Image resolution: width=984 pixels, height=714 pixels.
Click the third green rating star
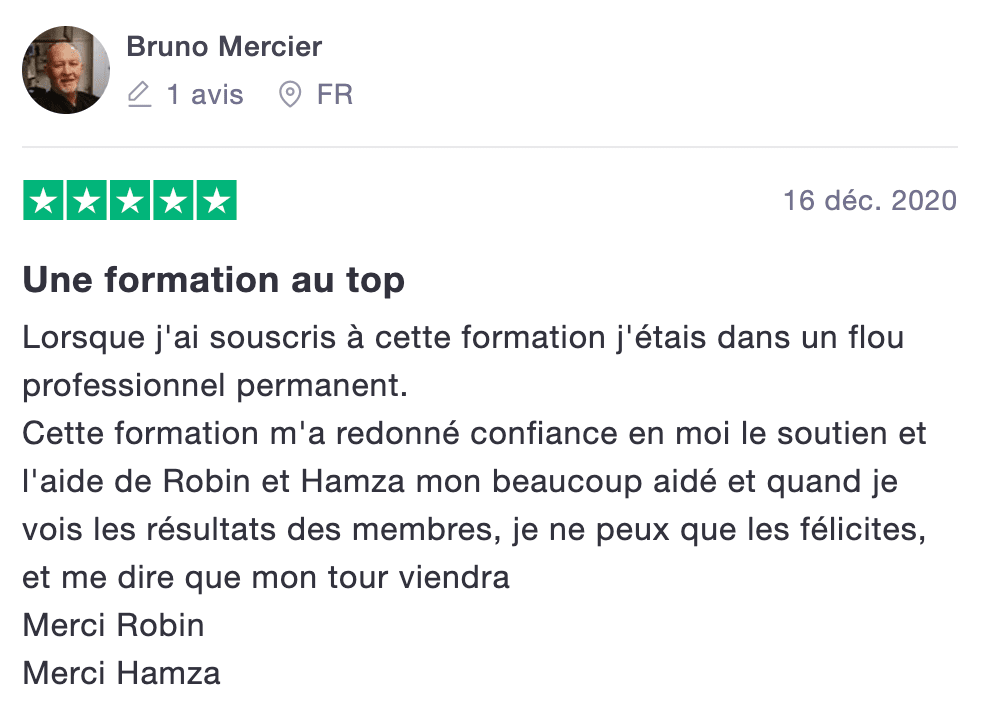click(x=129, y=200)
